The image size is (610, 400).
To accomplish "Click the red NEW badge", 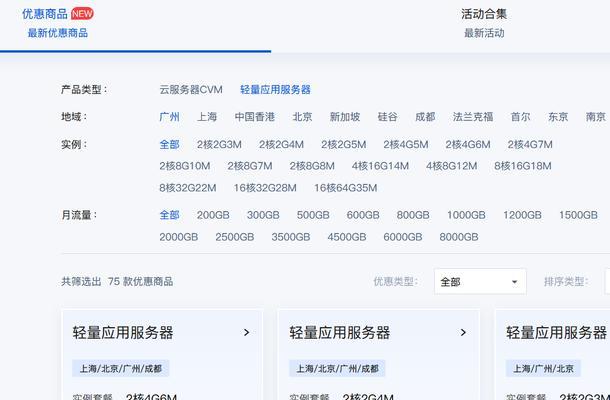I will coord(82,14).
